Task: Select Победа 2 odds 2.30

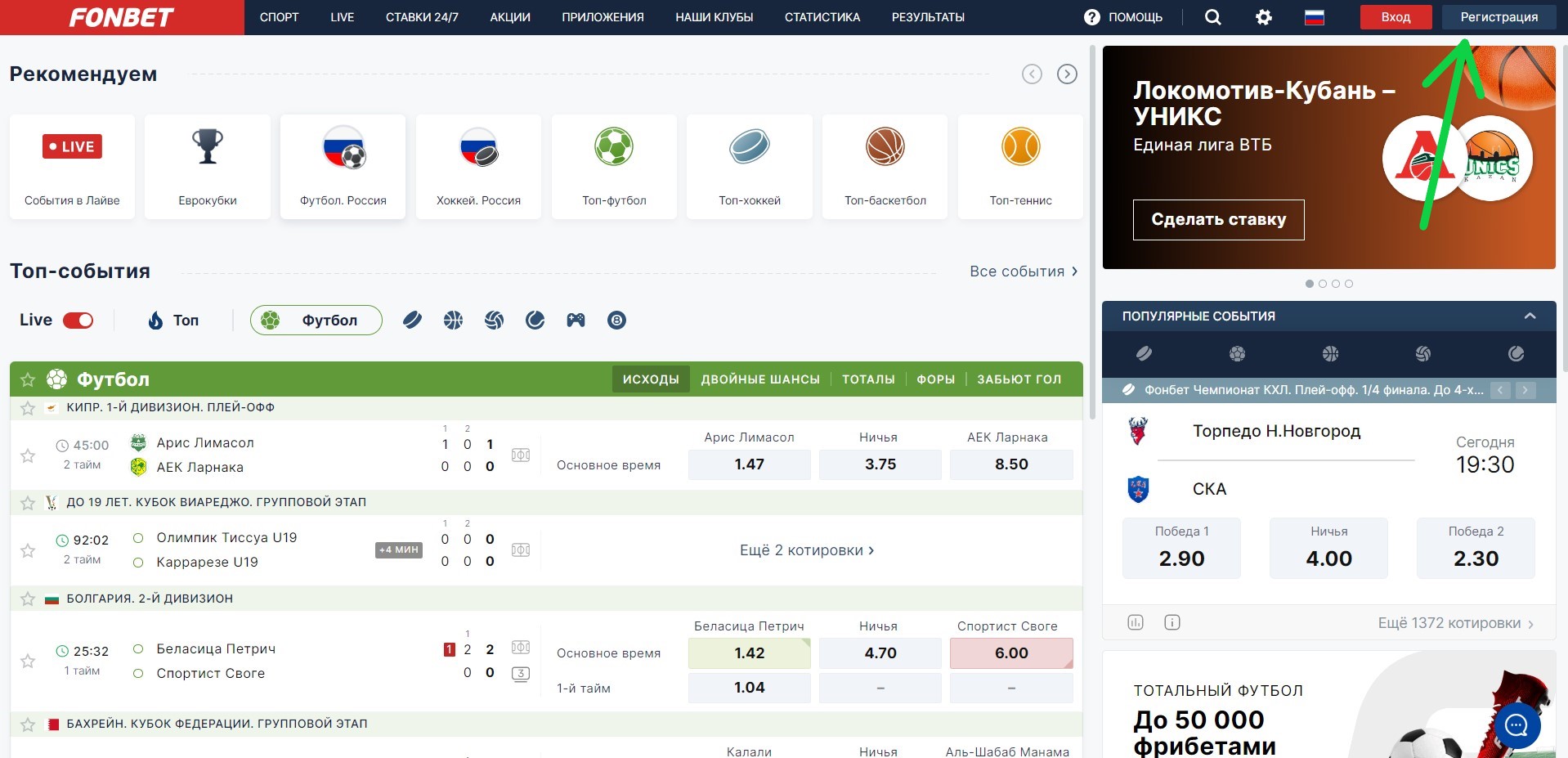Action: coord(1476,549)
